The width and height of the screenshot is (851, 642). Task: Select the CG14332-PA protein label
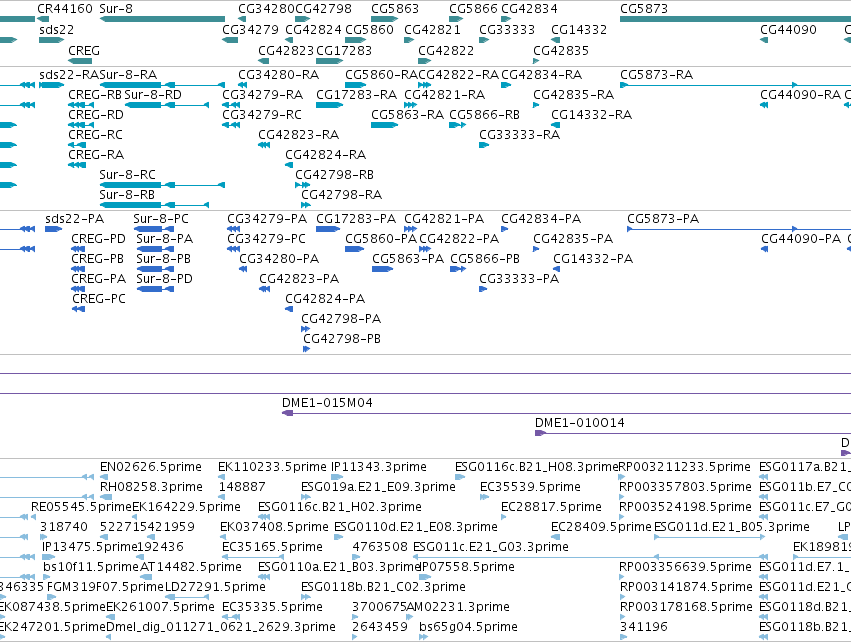[x=593, y=259]
